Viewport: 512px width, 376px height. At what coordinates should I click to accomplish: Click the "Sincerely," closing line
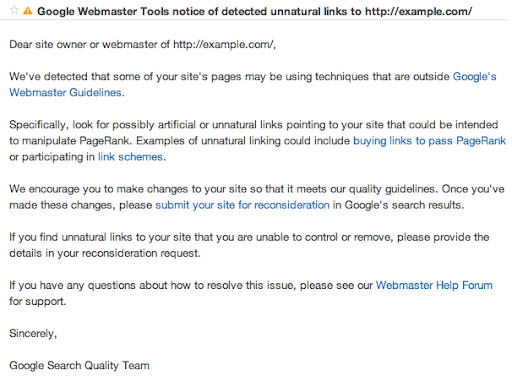coord(33,333)
